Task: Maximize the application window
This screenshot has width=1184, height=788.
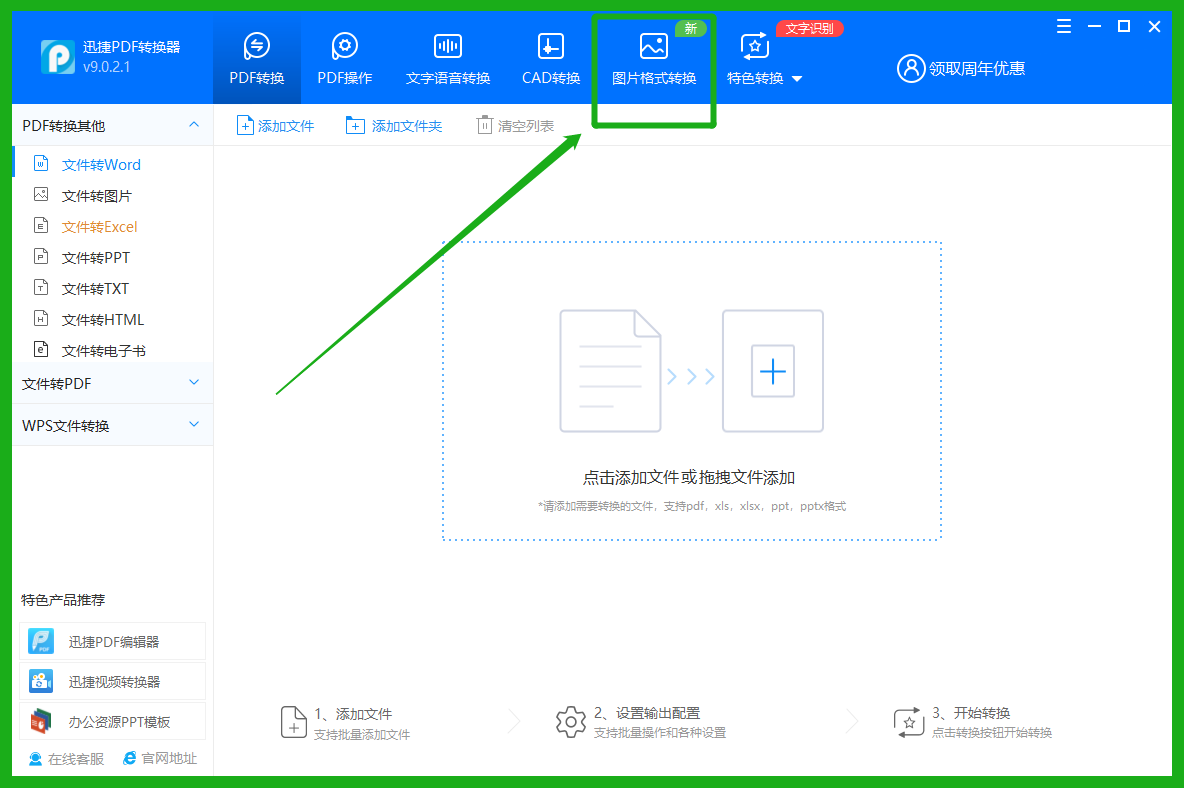Action: coord(1124,26)
